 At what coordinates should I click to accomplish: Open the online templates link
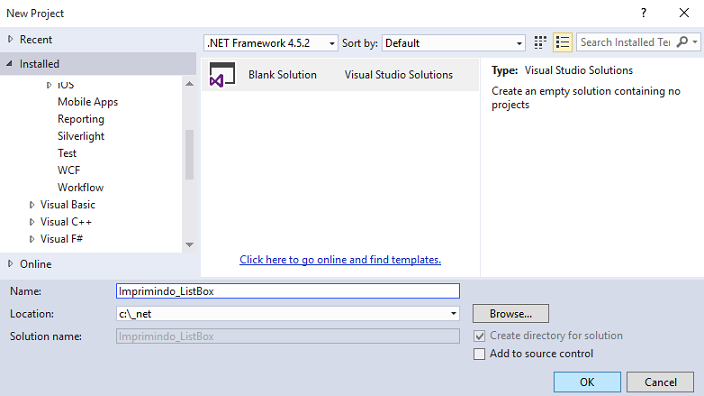tap(340, 260)
